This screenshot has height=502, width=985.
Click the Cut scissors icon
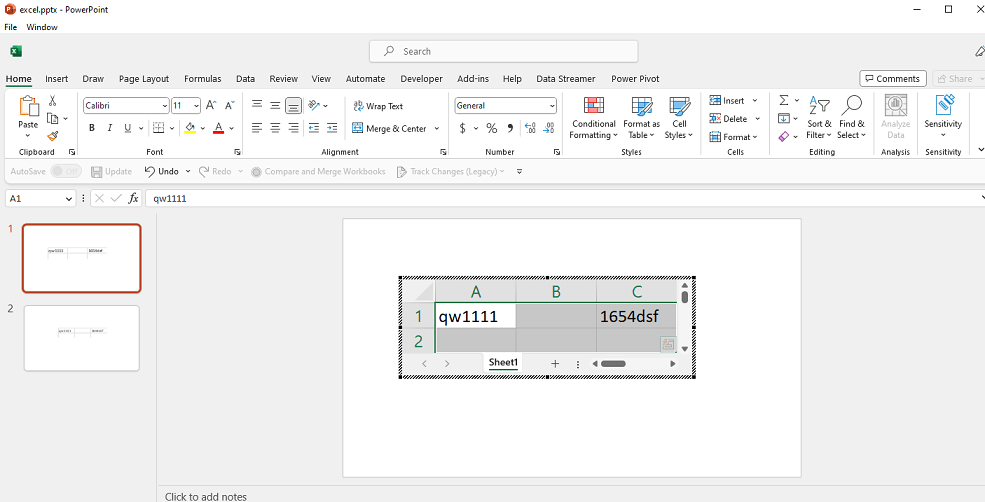tap(53, 101)
